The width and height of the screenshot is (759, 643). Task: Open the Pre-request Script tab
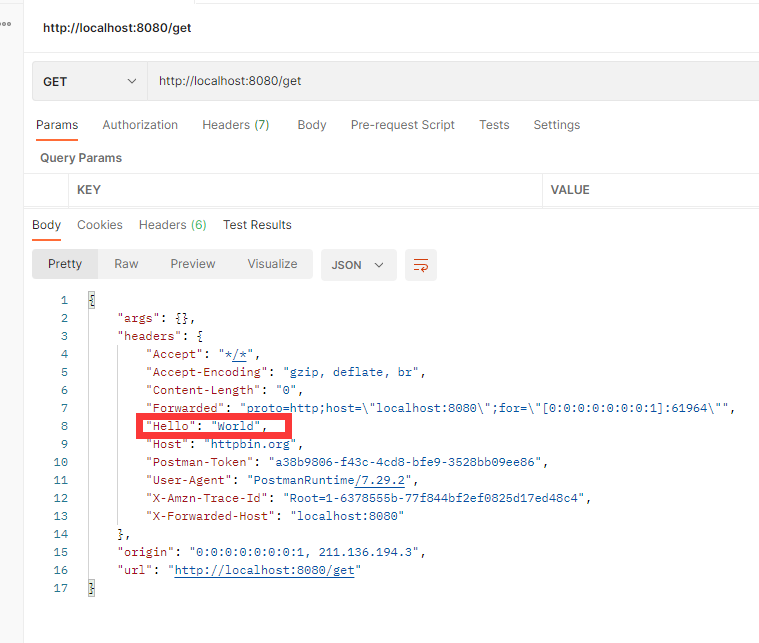pos(402,125)
